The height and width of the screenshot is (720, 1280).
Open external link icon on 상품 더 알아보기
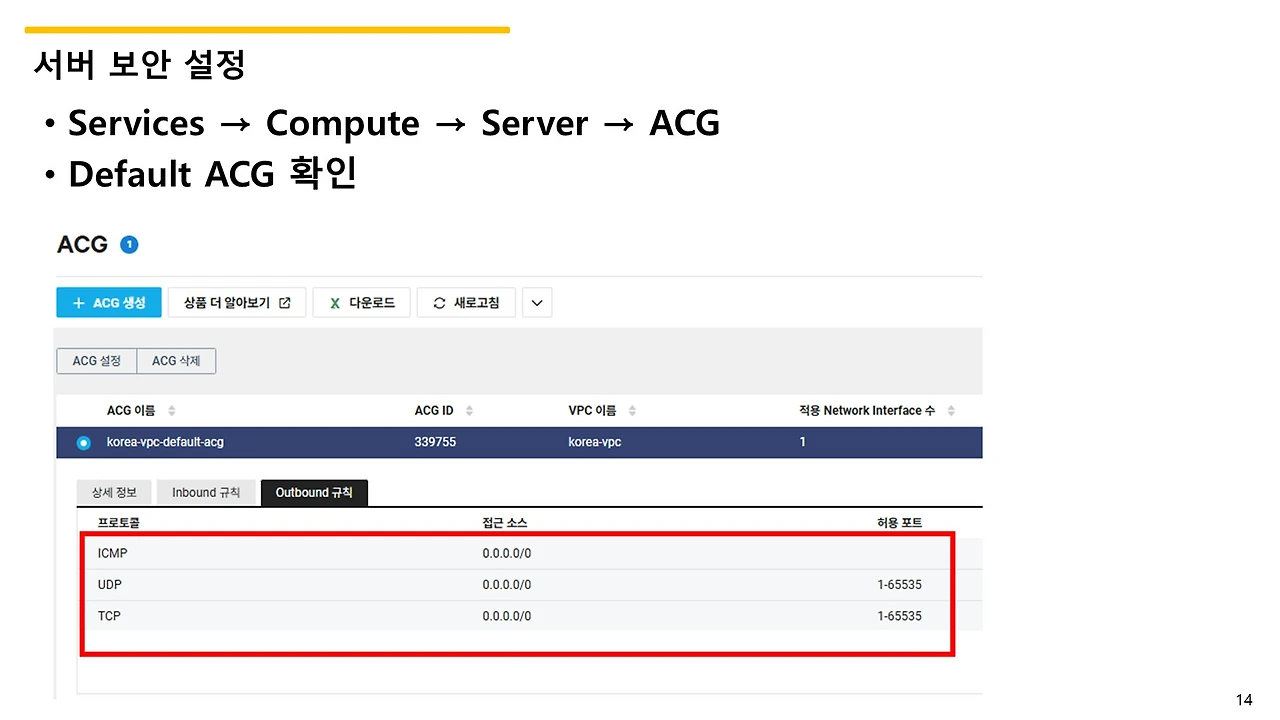coord(285,303)
